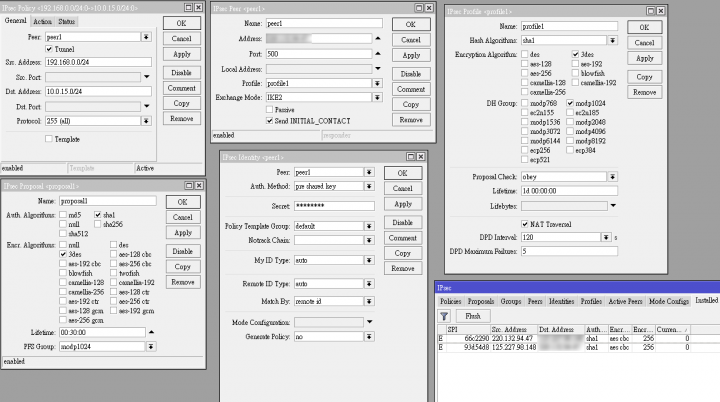Click the Port field in IPsec Peer
Image resolution: width=720 pixels, height=402 pixels.
tap(318, 54)
